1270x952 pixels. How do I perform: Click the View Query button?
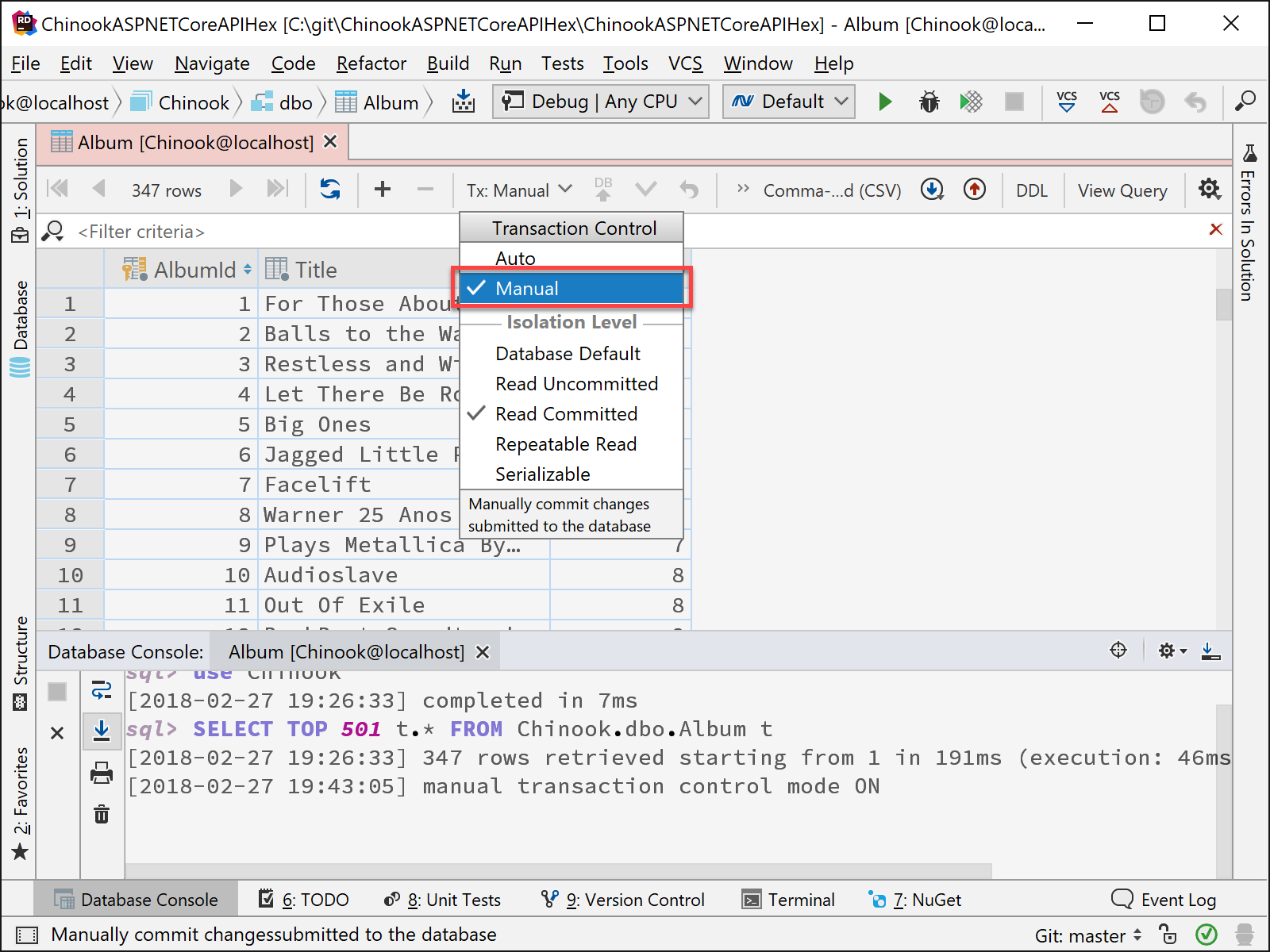[1122, 190]
